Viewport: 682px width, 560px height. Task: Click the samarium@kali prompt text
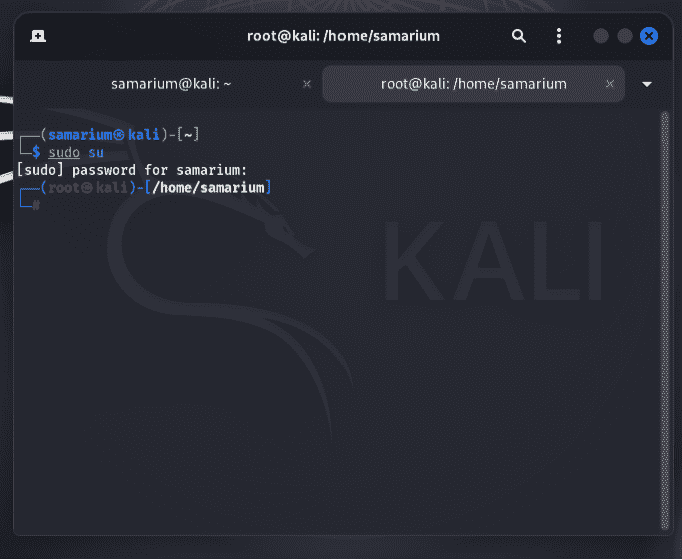click(104, 135)
